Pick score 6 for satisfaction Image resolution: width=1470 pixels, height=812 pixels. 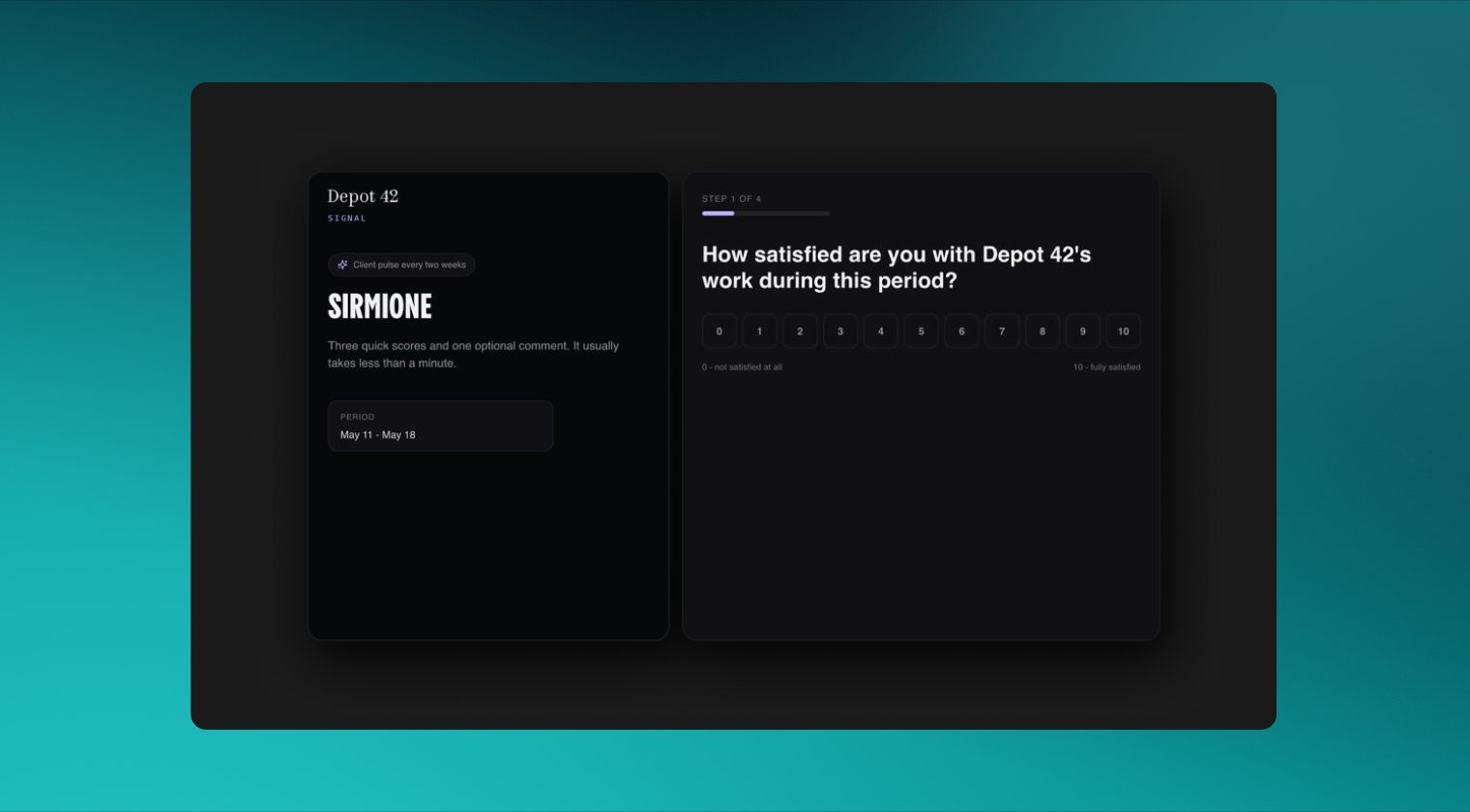[961, 331]
